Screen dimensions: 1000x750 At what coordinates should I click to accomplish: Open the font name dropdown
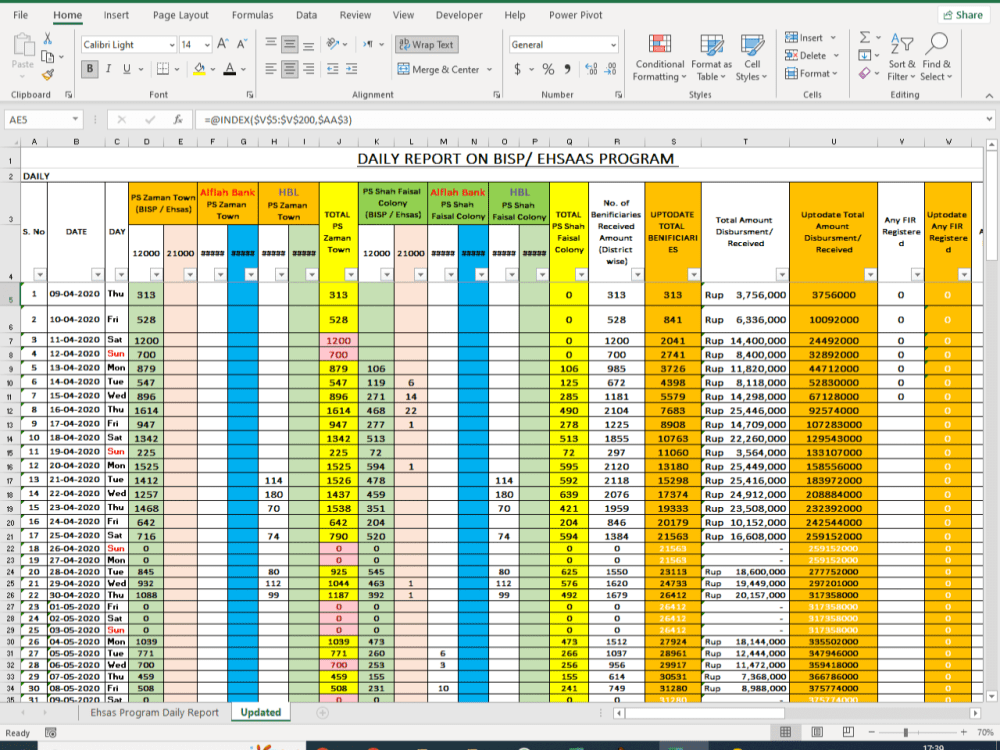[172, 45]
